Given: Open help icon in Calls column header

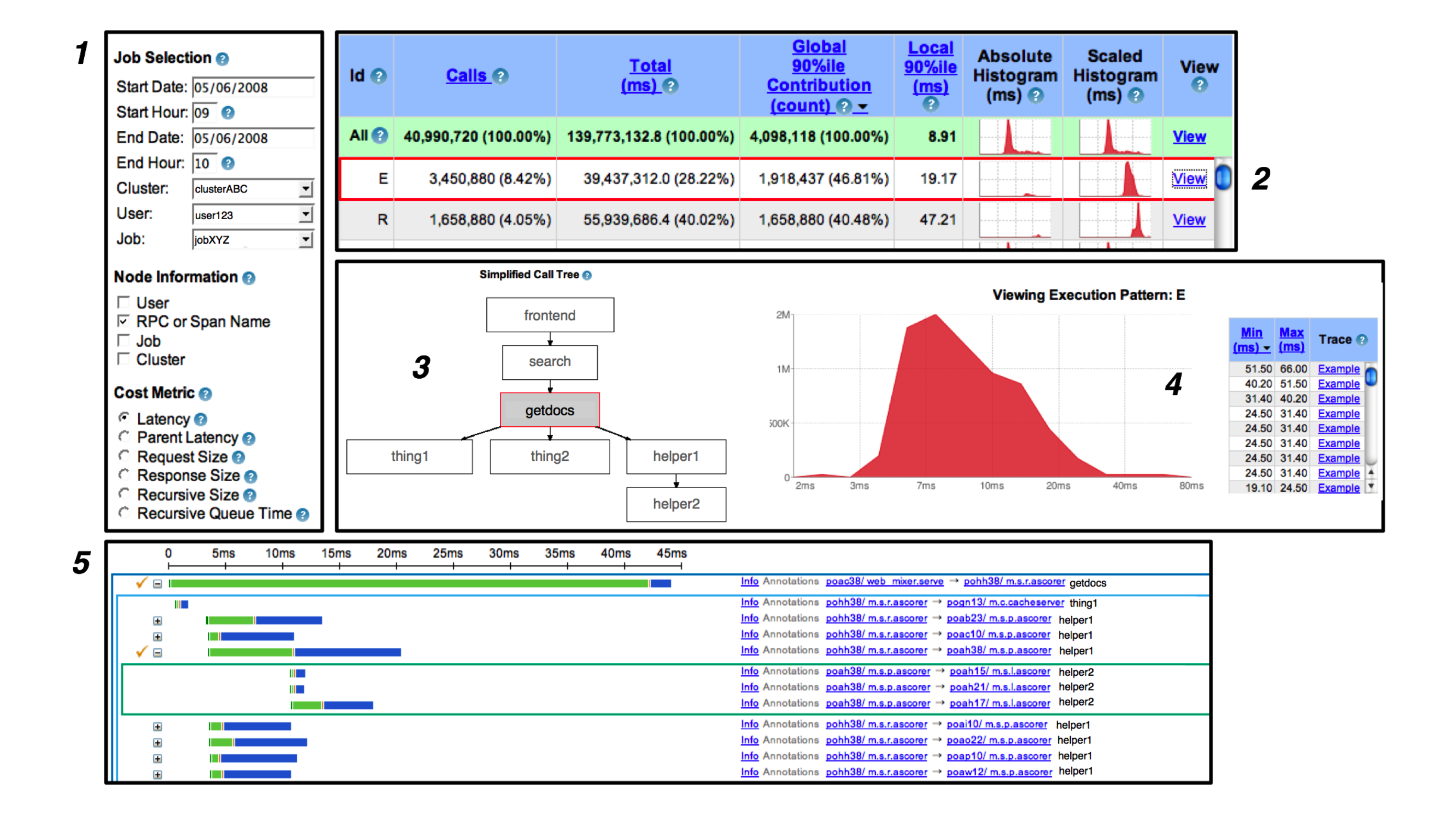Looking at the screenshot, I should tap(500, 76).
